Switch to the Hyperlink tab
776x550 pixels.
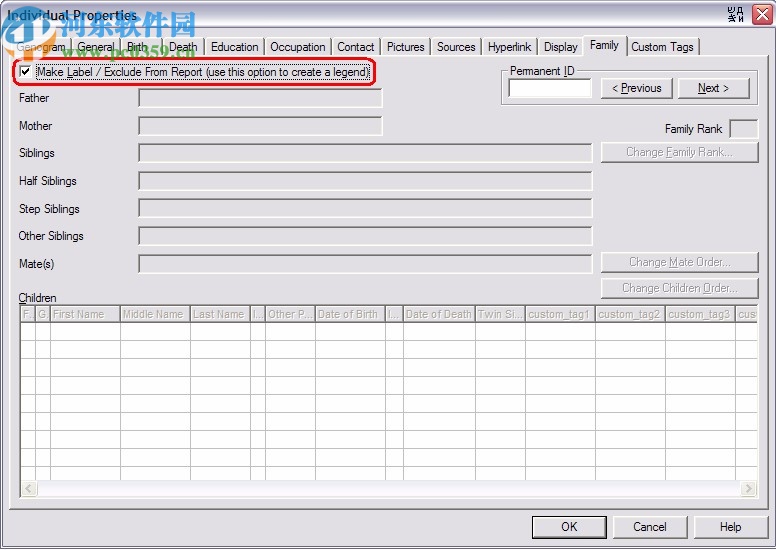coord(509,47)
